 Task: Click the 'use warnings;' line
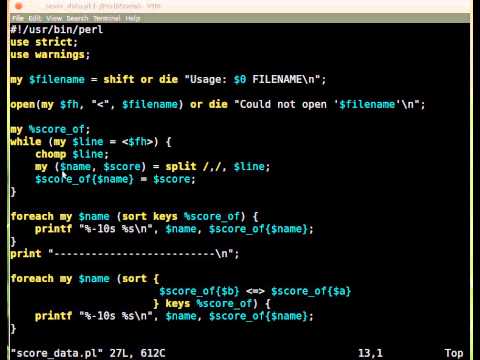click(x=50, y=55)
